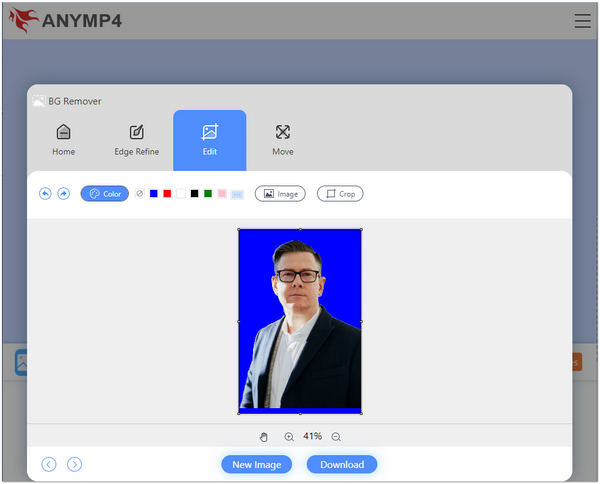The image size is (600, 484).
Task: Switch to the Home tab
Action: [x=63, y=140]
